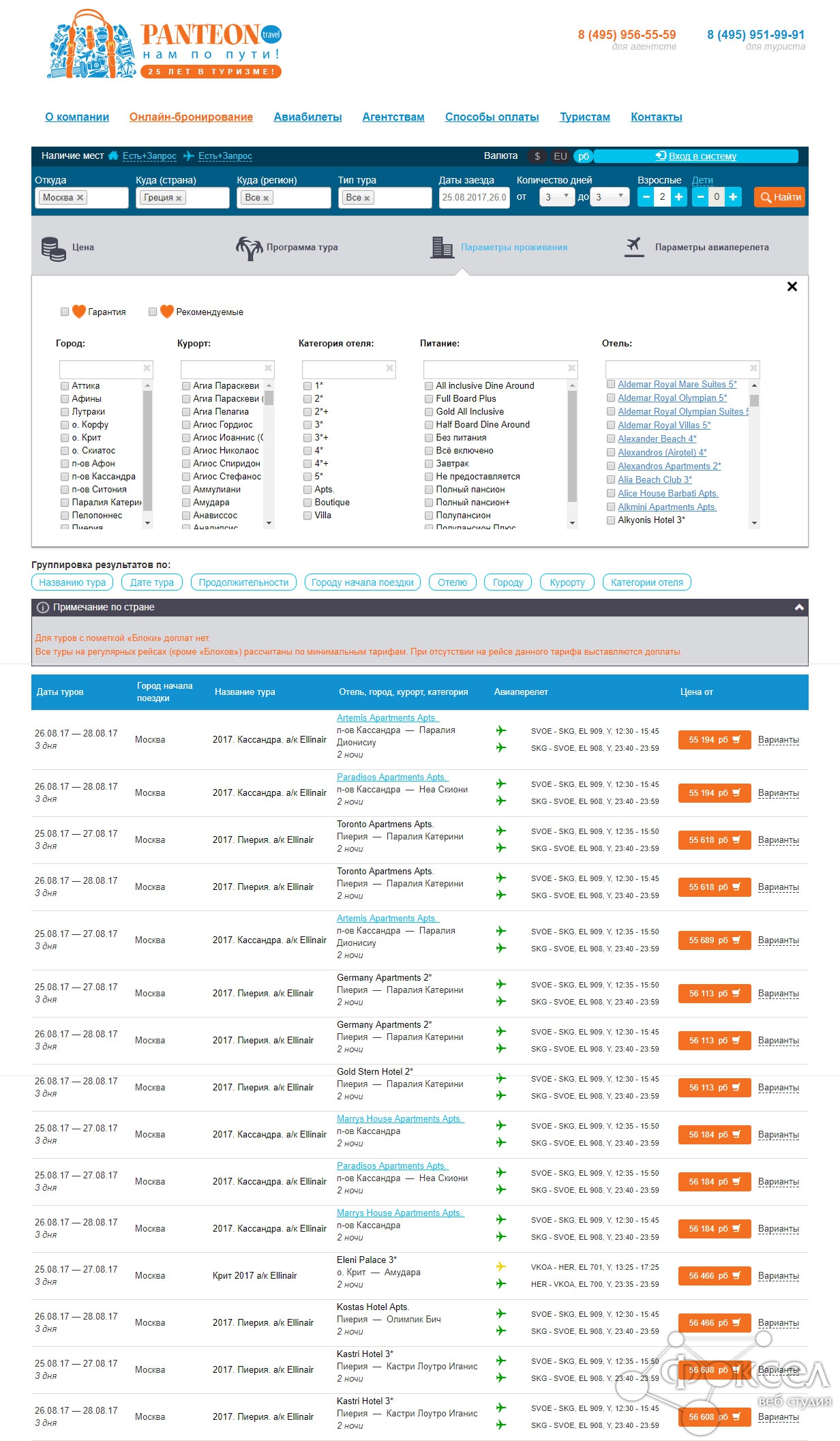Clear the Курорт filter field
Screen dimensions: 840x1441
pyautogui.click(x=268, y=368)
